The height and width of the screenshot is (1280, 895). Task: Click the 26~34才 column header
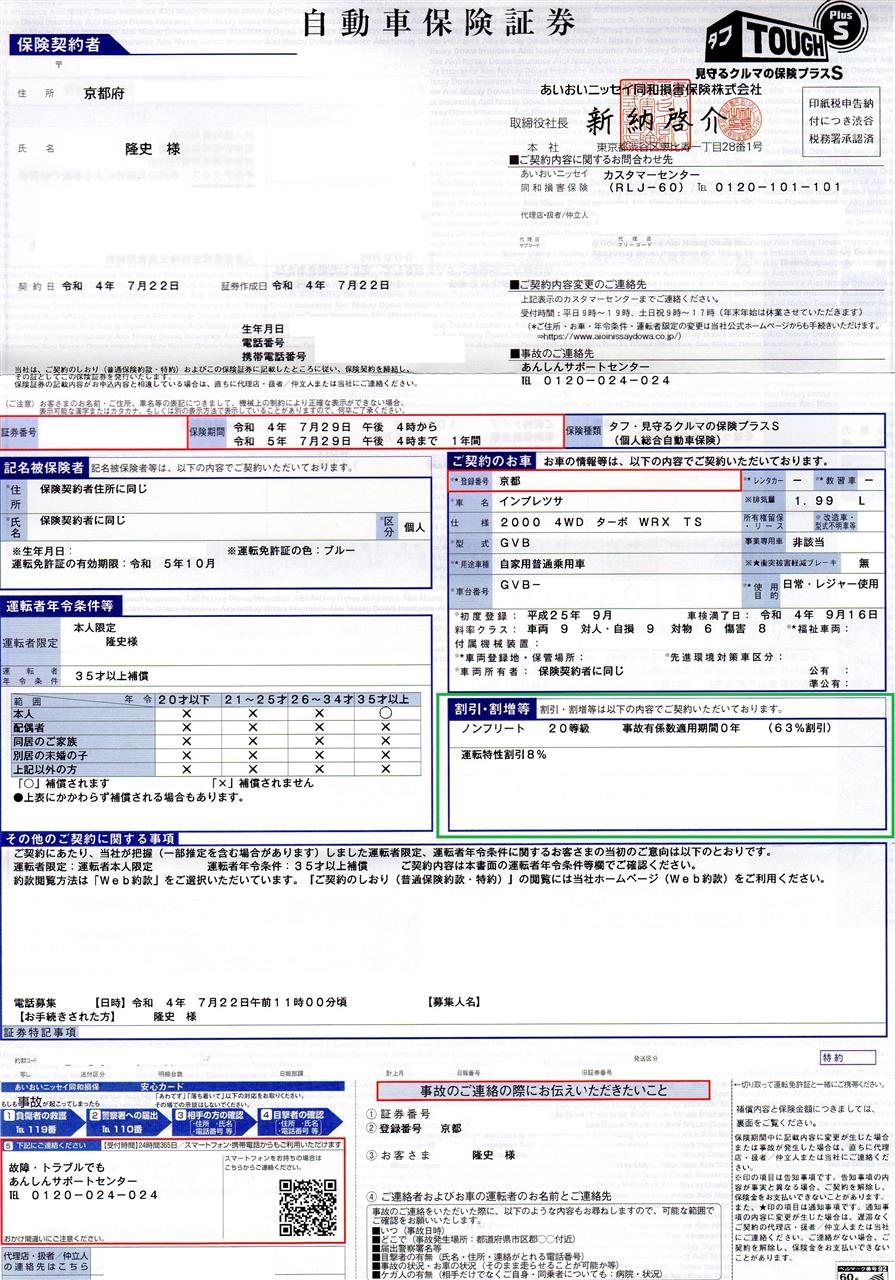click(x=320, y=700)
